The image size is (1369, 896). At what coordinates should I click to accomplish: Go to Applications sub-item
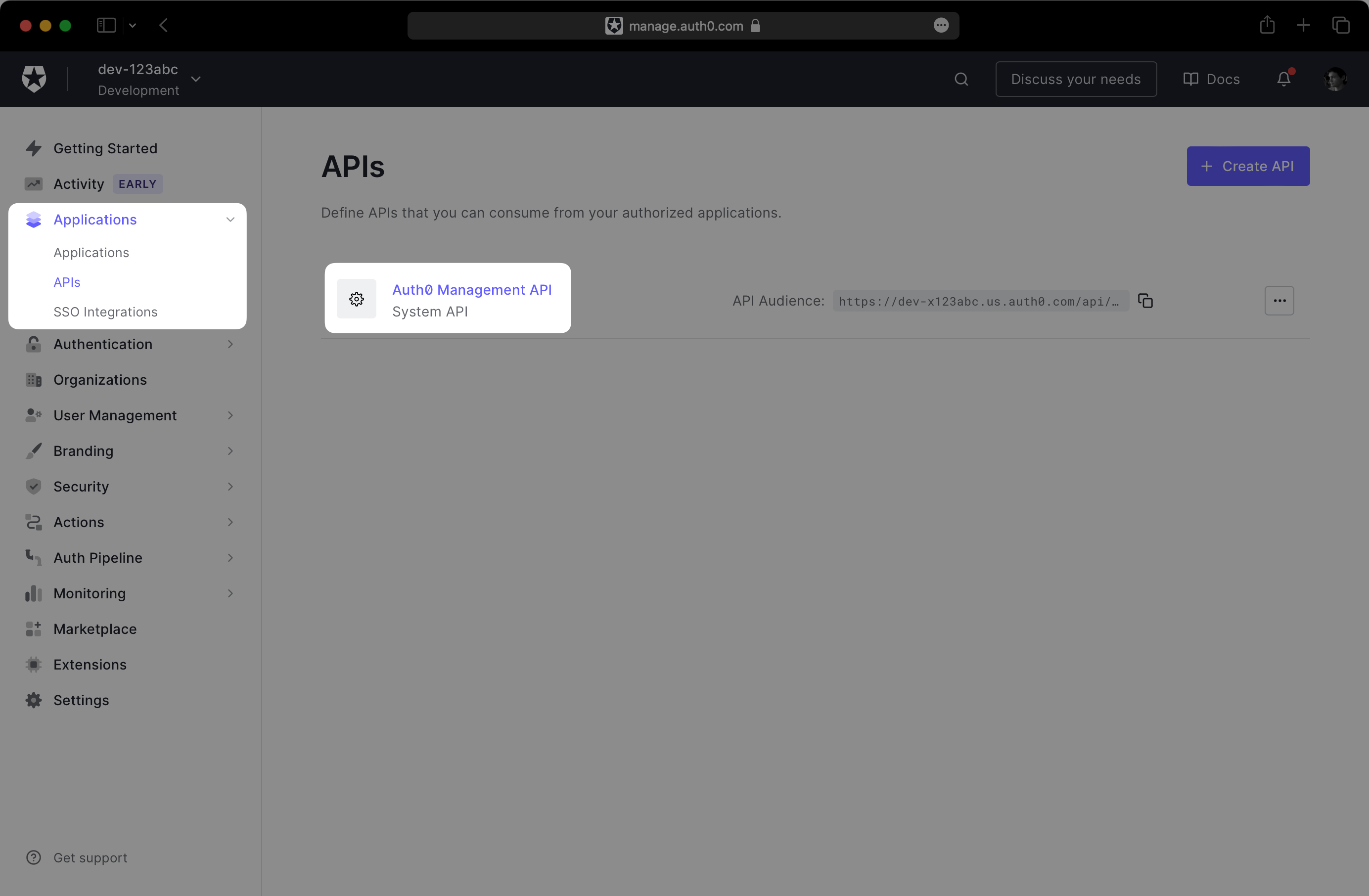[x=91, y=253]
